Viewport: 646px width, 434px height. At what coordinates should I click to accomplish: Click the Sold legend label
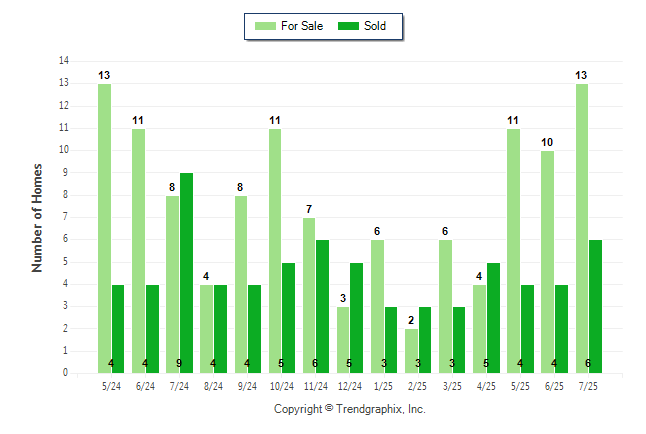click(x=375, y=26)
